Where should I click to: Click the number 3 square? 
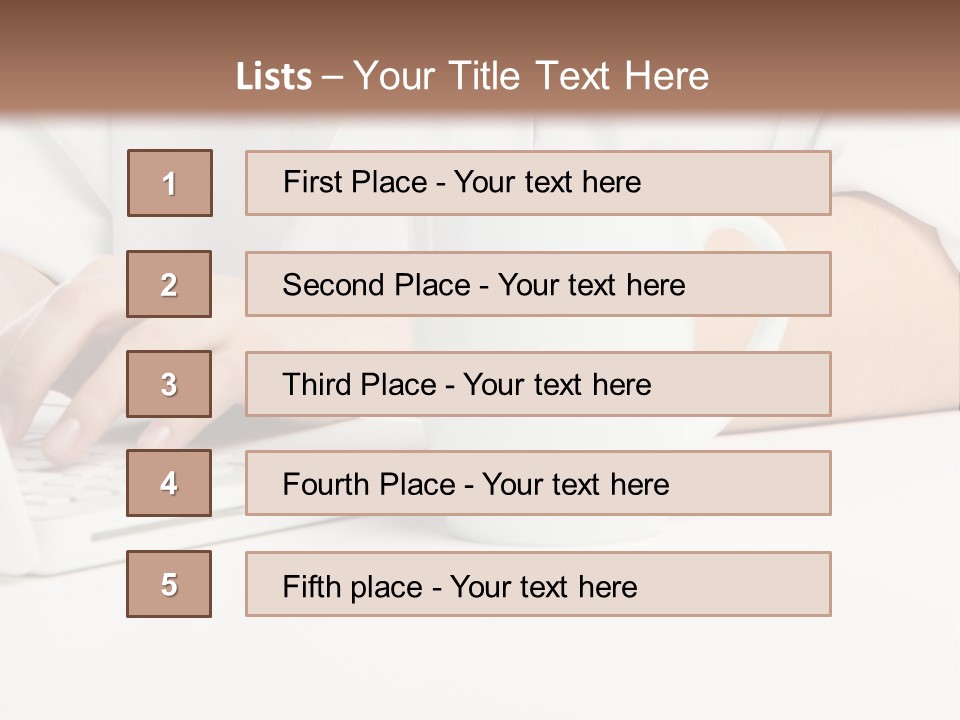[x=169, y=384]
